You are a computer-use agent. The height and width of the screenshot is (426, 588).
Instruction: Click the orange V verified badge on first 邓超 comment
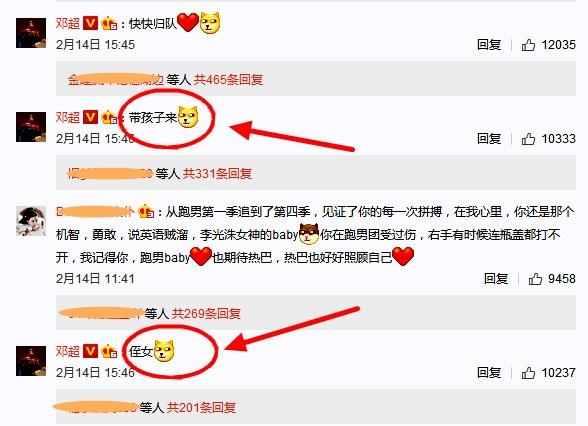click(90, 24)
